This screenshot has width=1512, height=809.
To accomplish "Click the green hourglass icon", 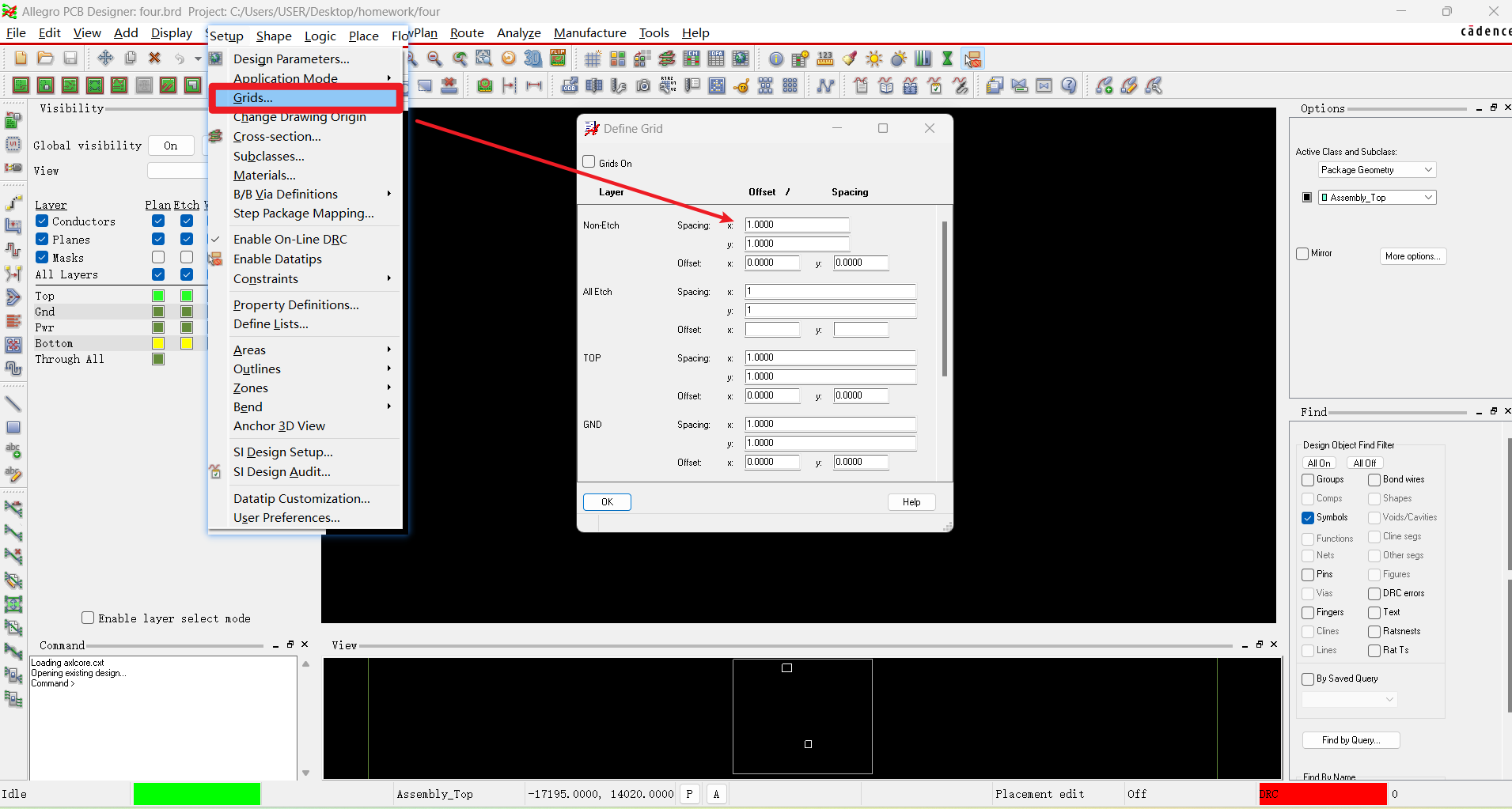I will [x=948, y=59].
